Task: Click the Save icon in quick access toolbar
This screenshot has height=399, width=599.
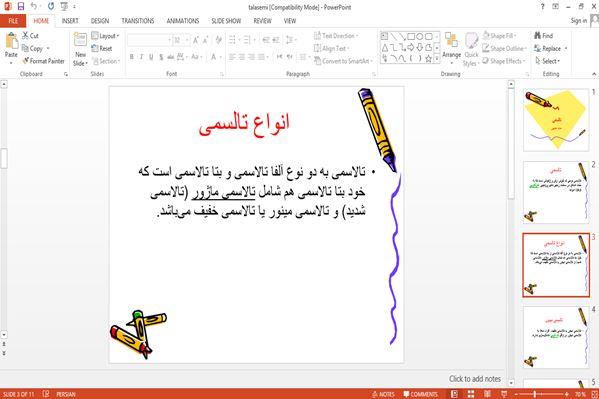Action: coord(21,6)
